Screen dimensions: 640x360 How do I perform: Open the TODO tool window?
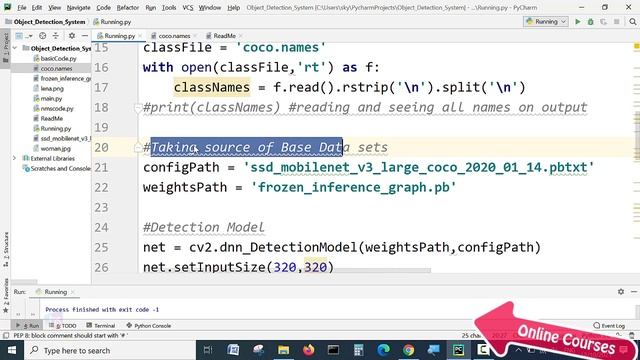tap(63, 326)
